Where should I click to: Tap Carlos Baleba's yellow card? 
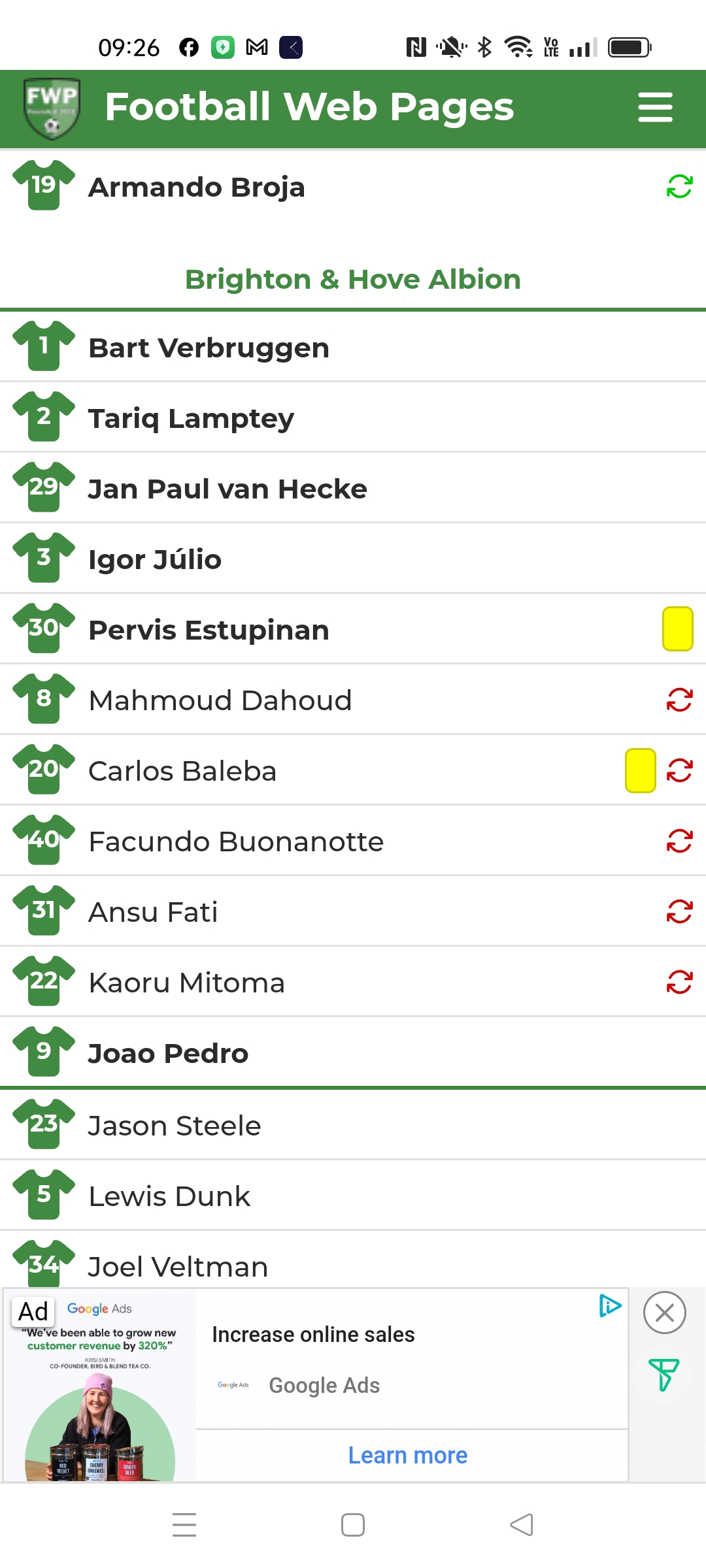(641, 770)
